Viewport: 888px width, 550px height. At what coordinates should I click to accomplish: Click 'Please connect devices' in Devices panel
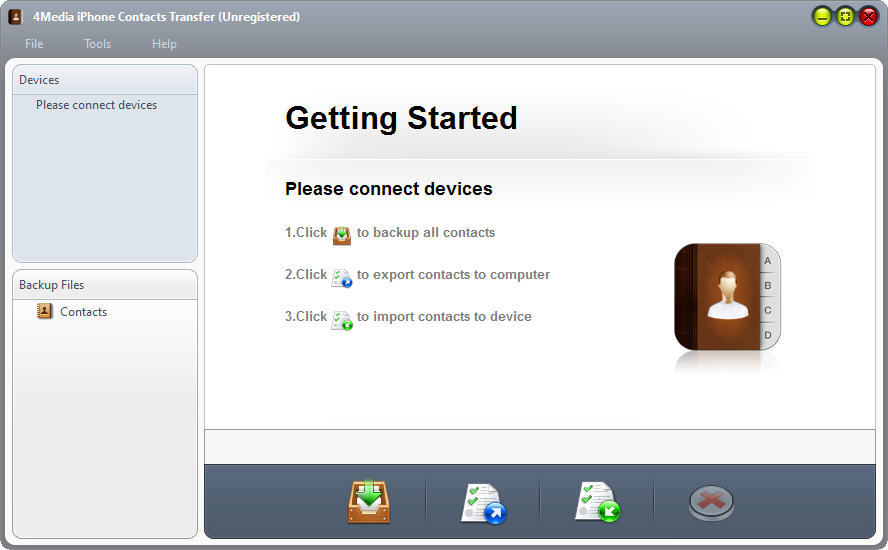coord(96,105)
